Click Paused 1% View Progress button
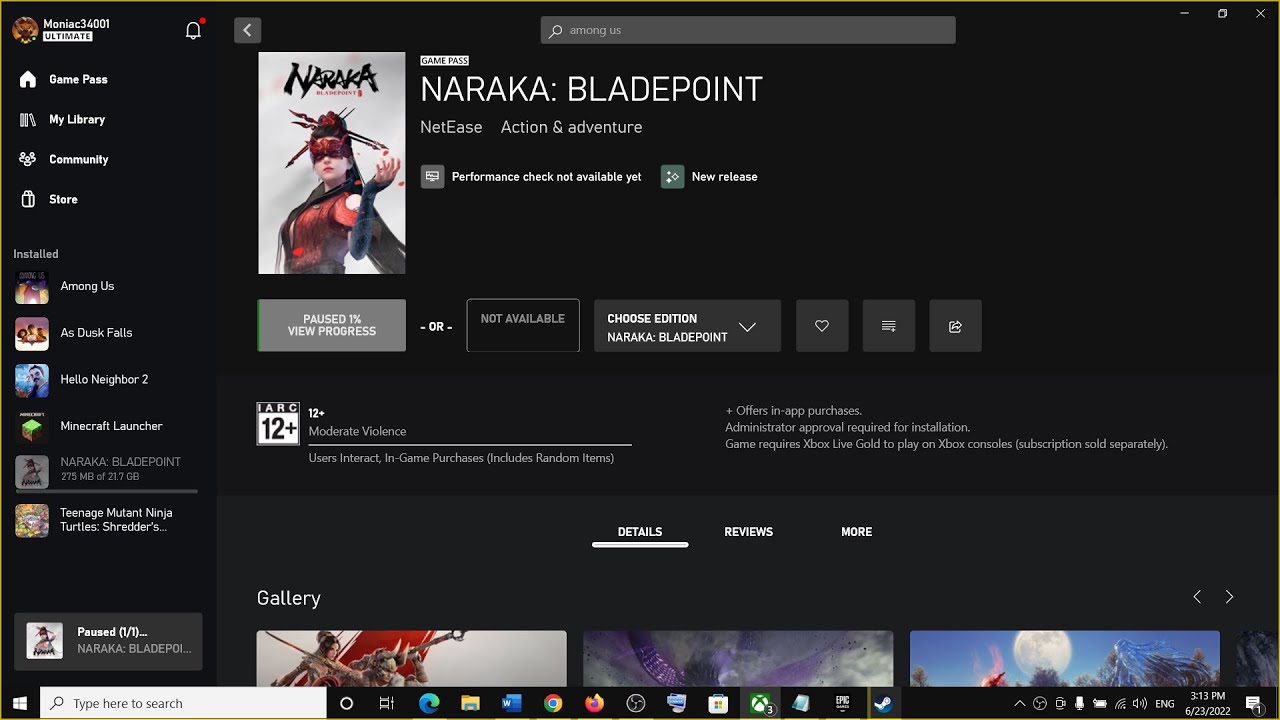1280x720 pixels. click(332, 325)
